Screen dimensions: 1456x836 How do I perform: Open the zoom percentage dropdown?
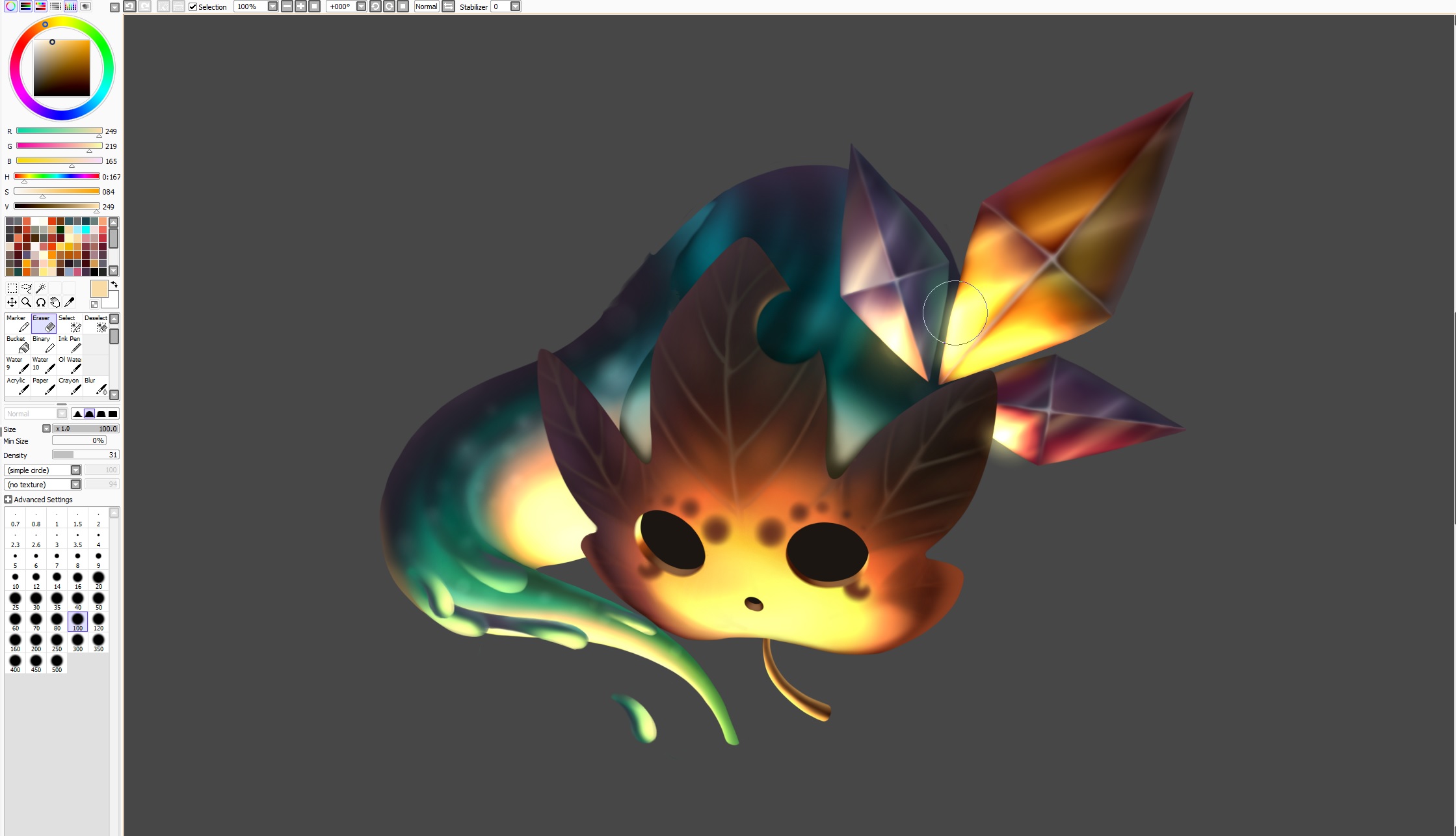(x=272, y=7)
